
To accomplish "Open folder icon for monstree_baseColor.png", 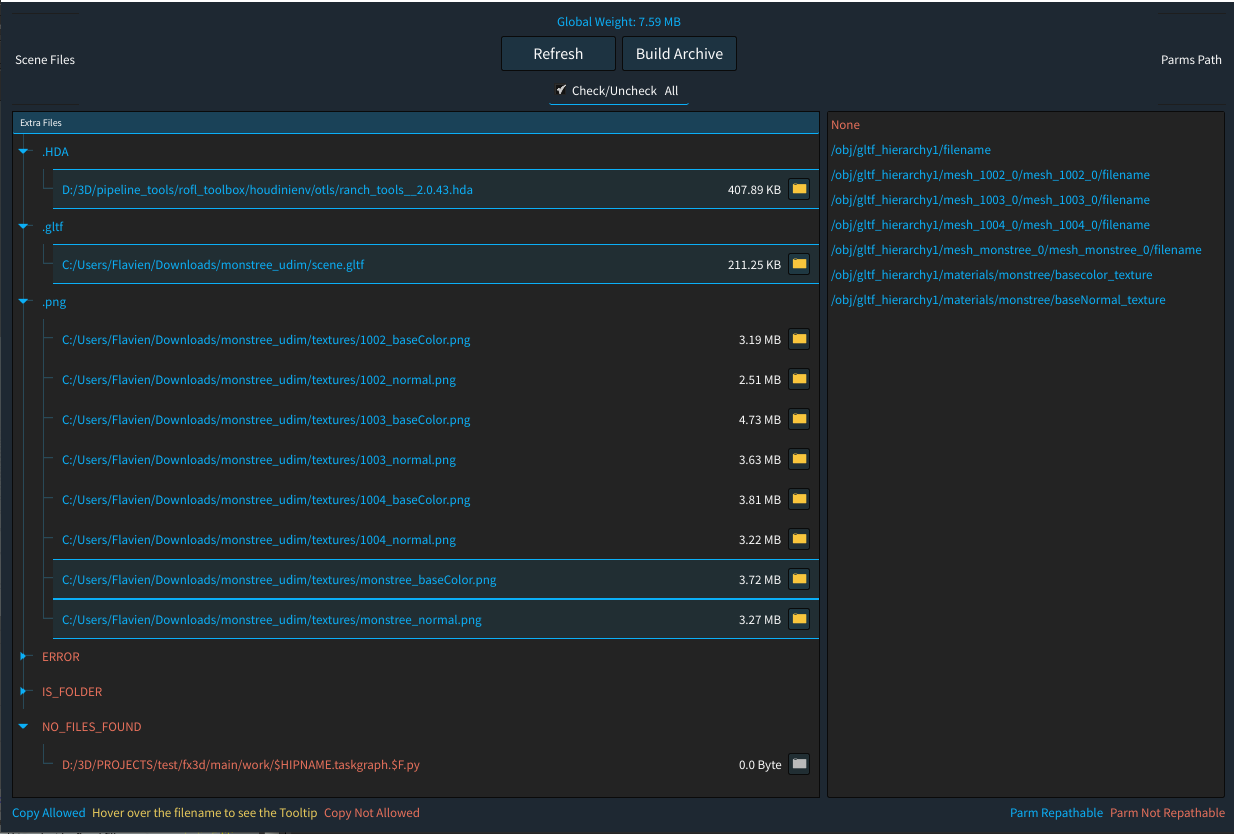I will 799,579.
